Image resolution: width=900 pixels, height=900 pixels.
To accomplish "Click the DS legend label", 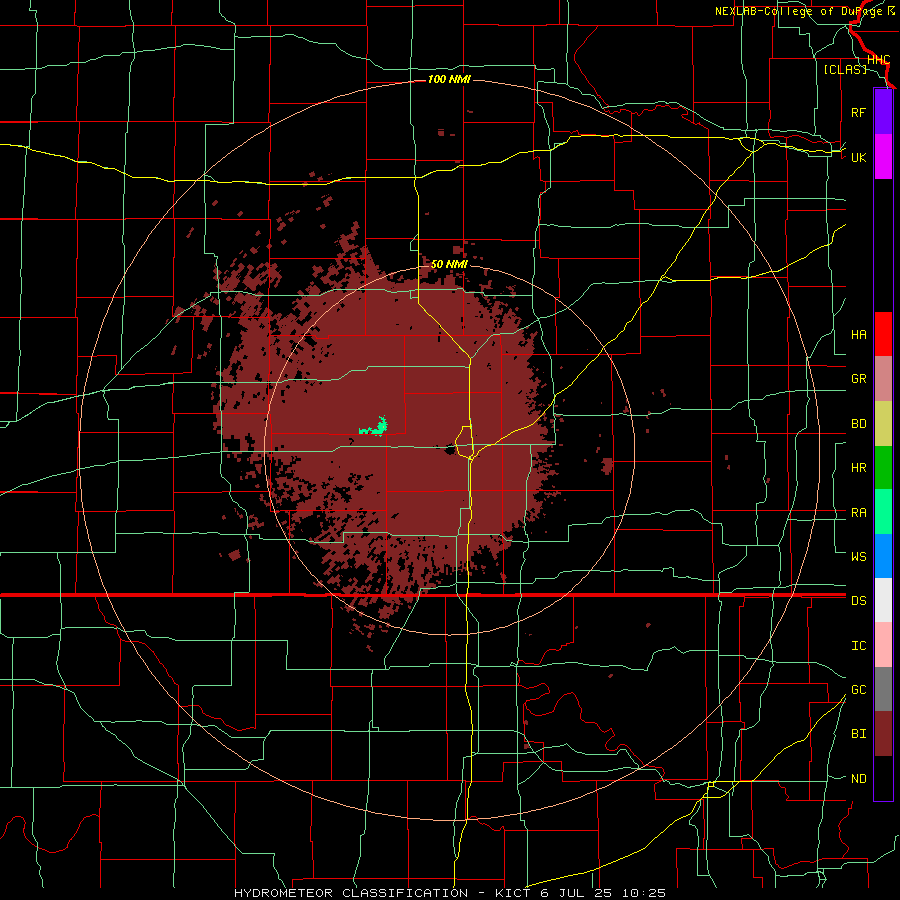I will coord(858,600).
